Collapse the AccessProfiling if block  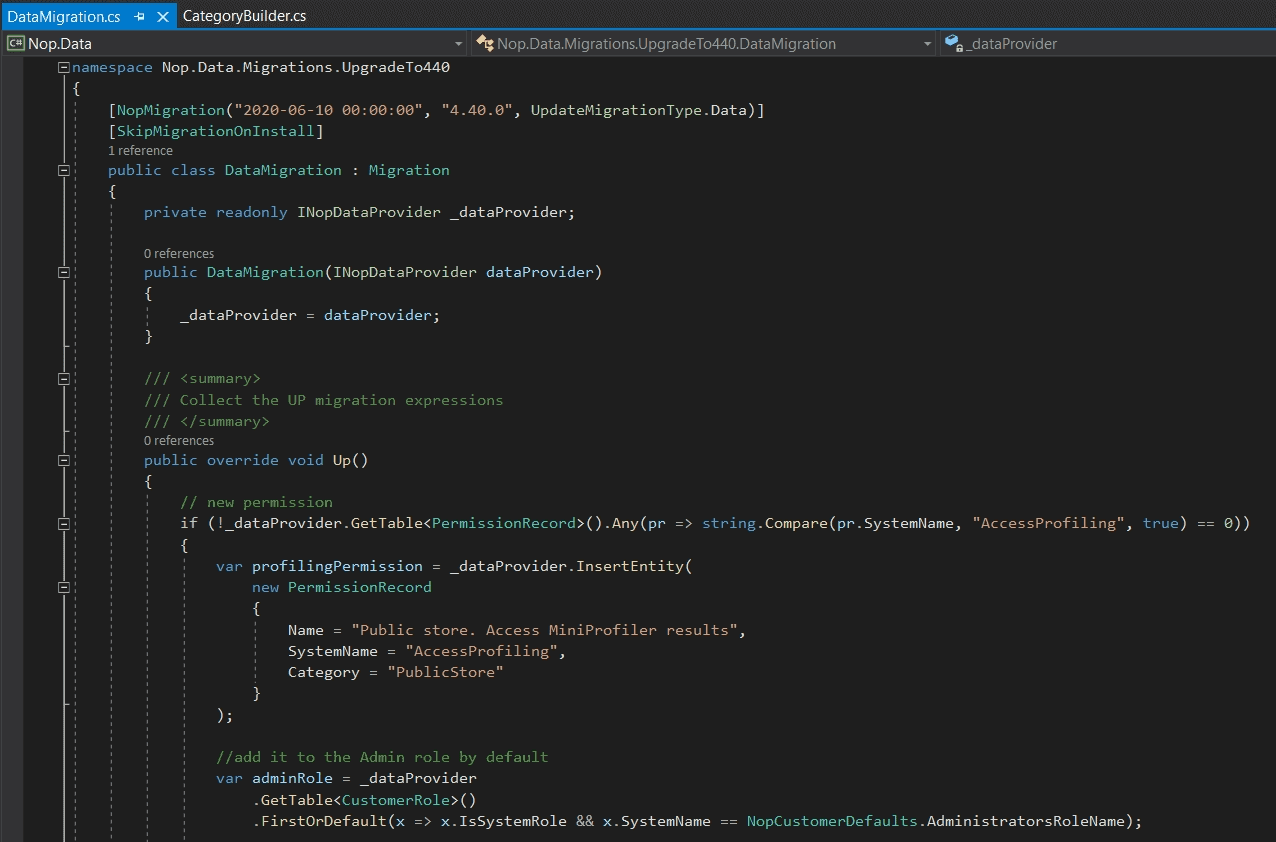click(x=63, y=523)
